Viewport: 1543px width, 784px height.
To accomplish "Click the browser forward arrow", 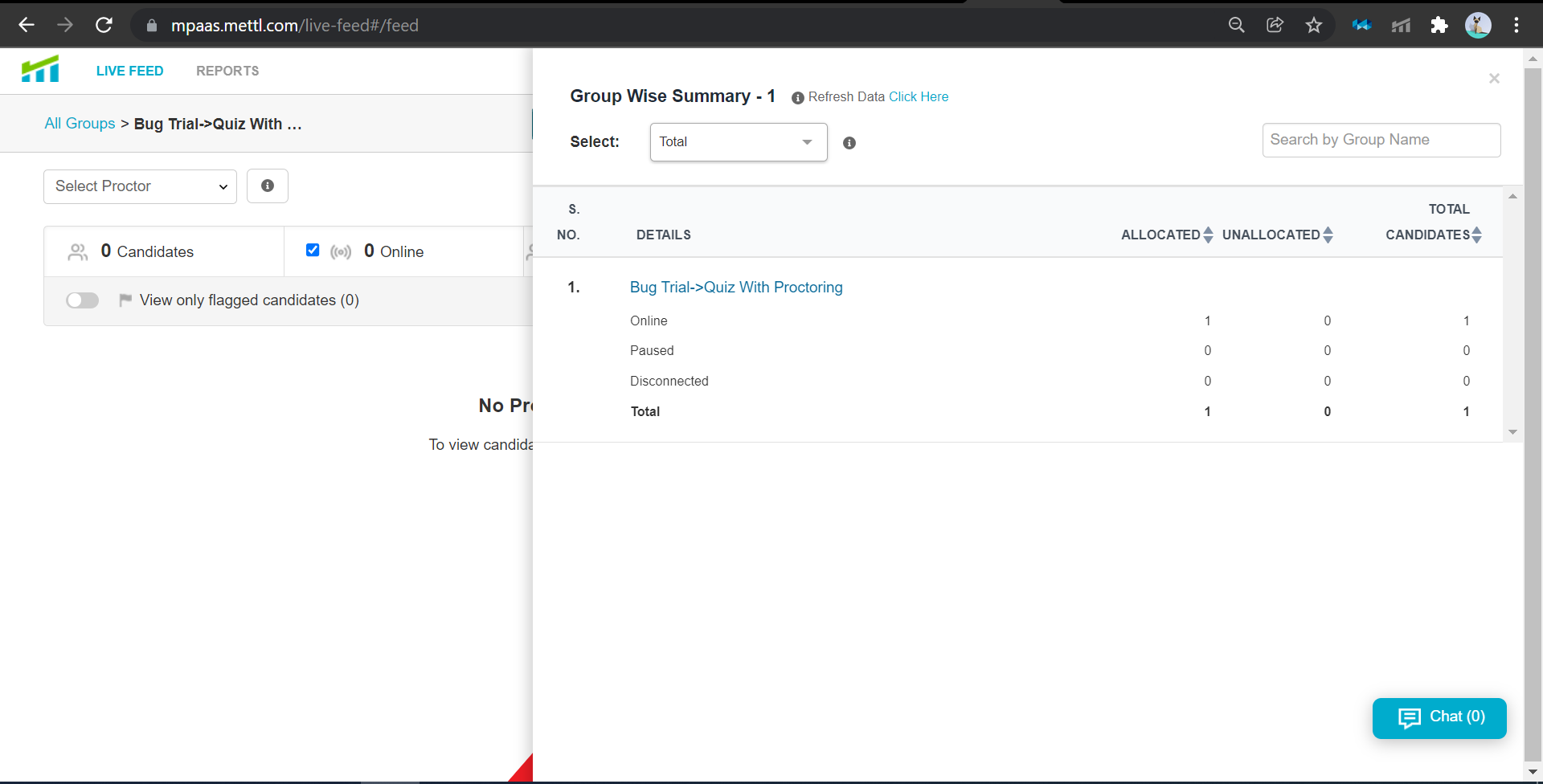I will (x=65, y=25).
